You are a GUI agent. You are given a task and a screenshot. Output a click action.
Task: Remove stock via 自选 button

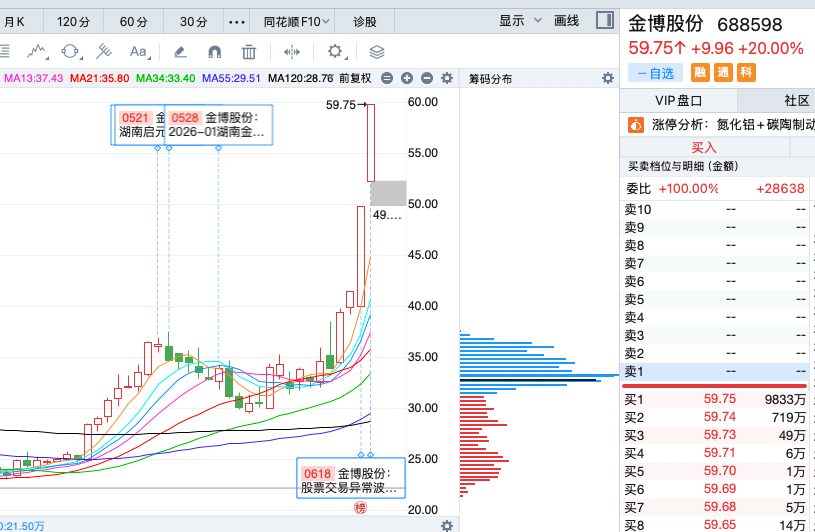(x=655, y=73)
